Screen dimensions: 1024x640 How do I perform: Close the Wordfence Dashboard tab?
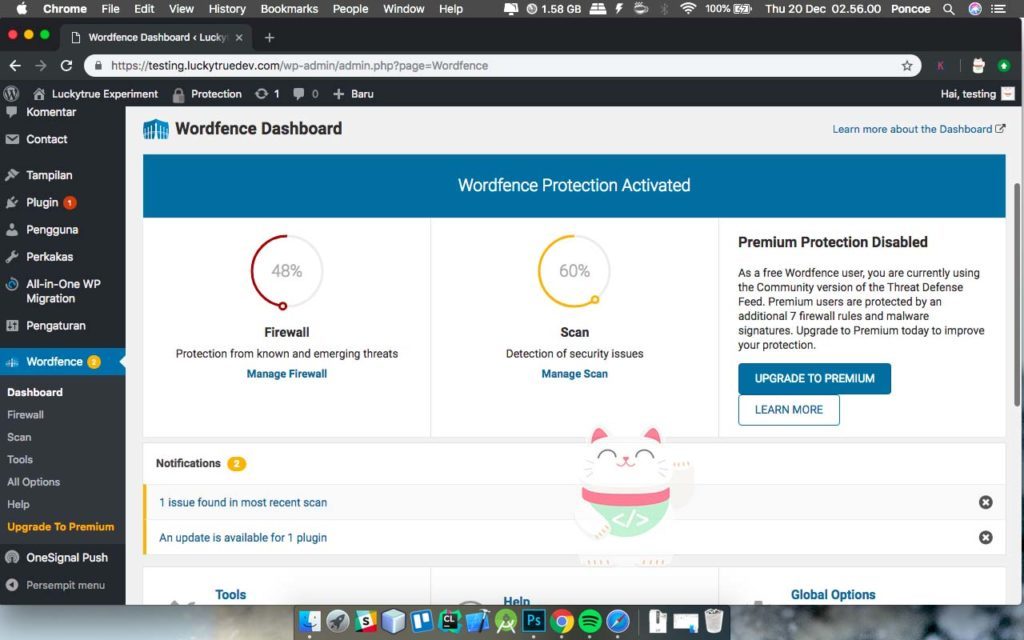pos(239,37)
